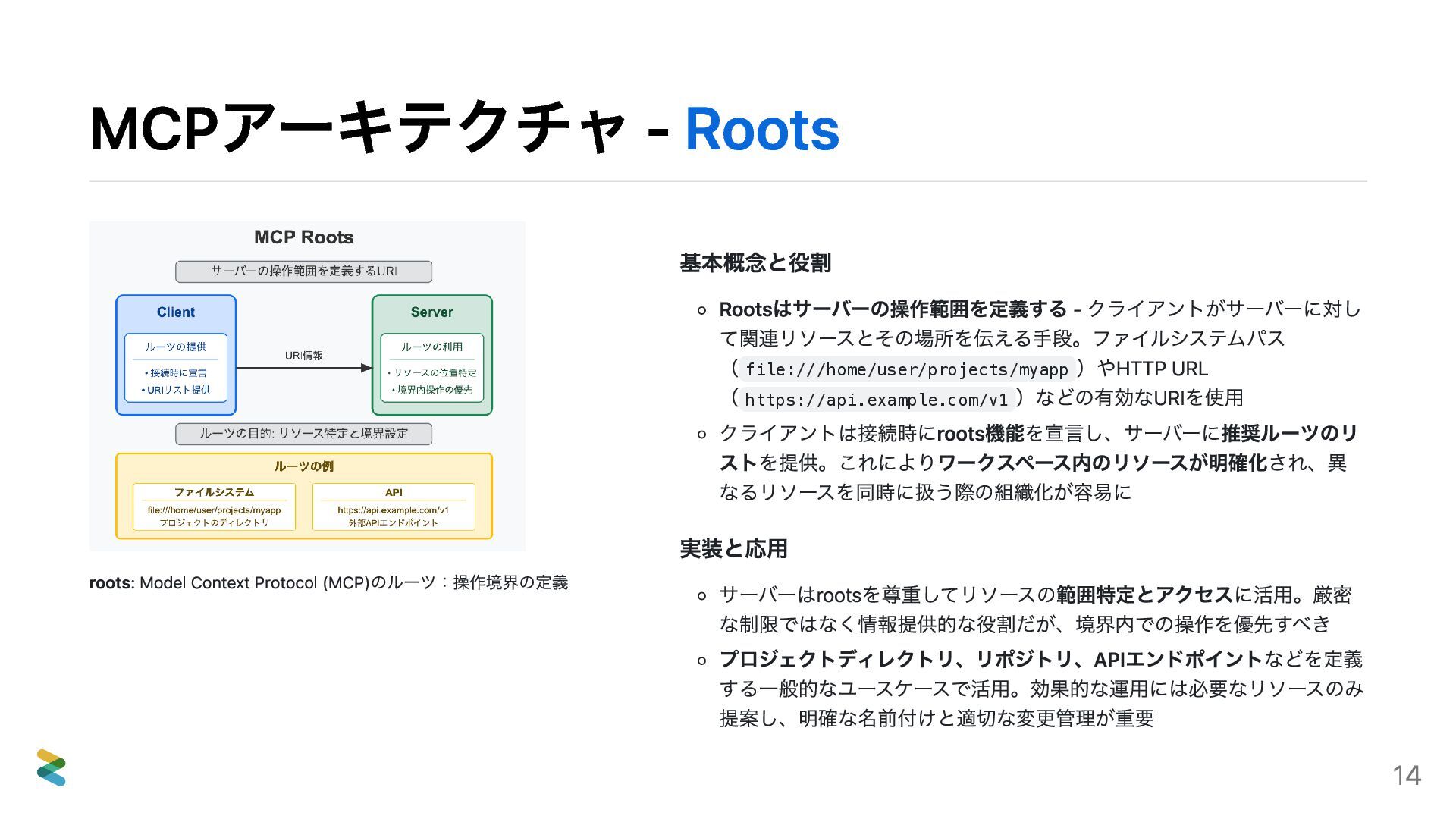Click the Client box in the diagram
This screenshot has width=1456, height=819.
[175, 312]
